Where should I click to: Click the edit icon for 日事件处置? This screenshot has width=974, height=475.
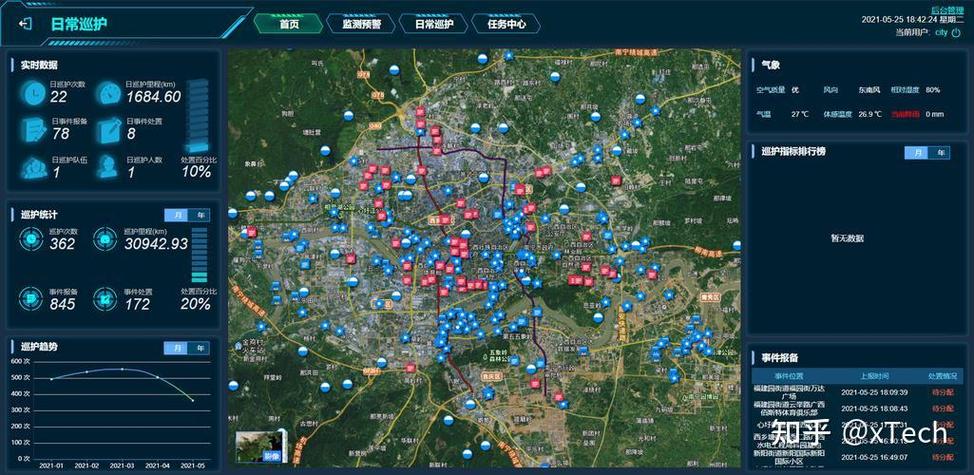tap(109, 129)
